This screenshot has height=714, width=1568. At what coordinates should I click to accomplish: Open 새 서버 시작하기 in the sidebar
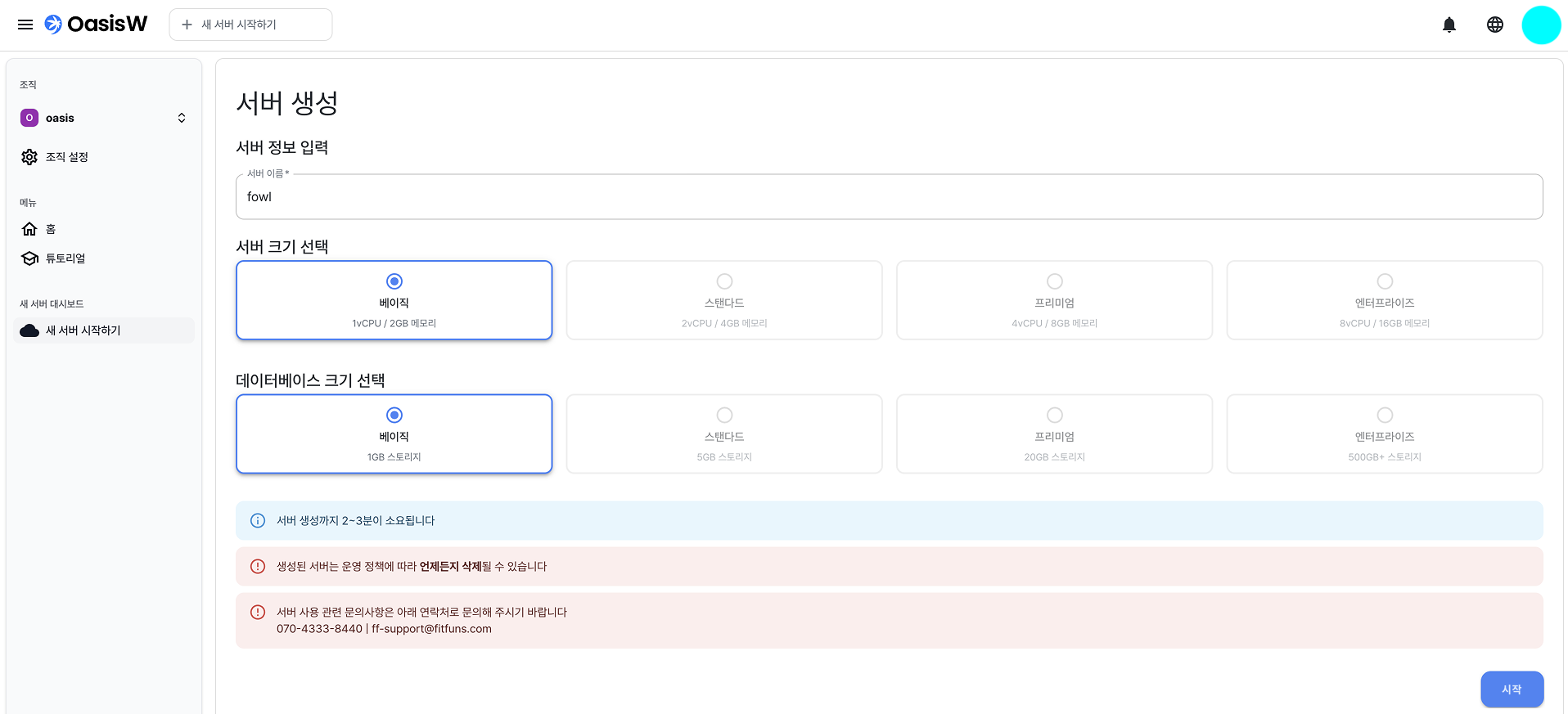pos(83,330)
